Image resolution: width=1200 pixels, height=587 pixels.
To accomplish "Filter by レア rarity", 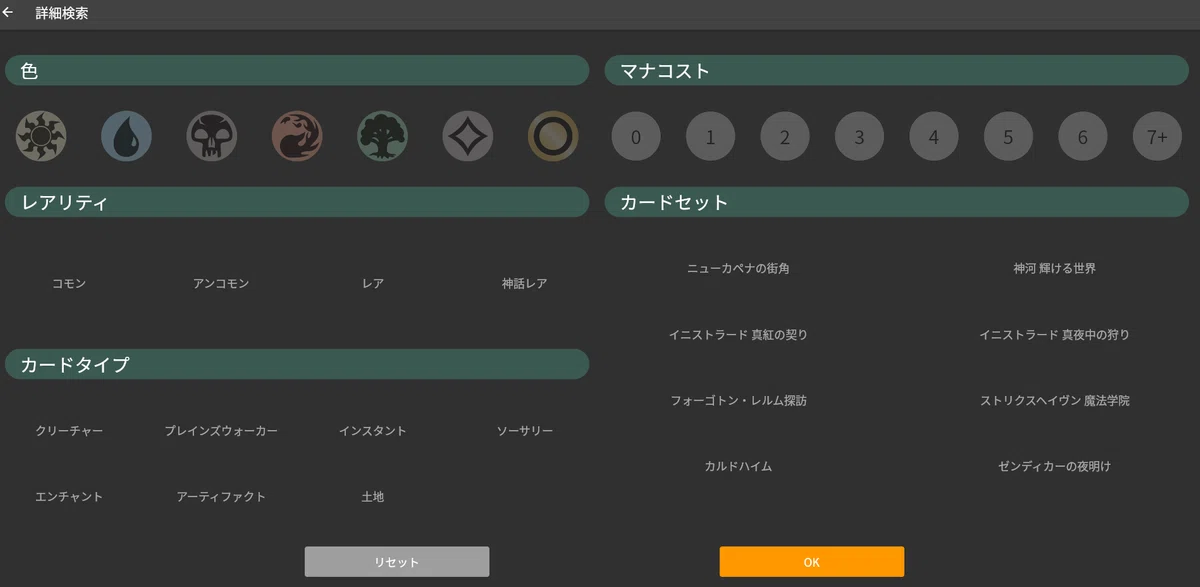I will pos(373,284).
